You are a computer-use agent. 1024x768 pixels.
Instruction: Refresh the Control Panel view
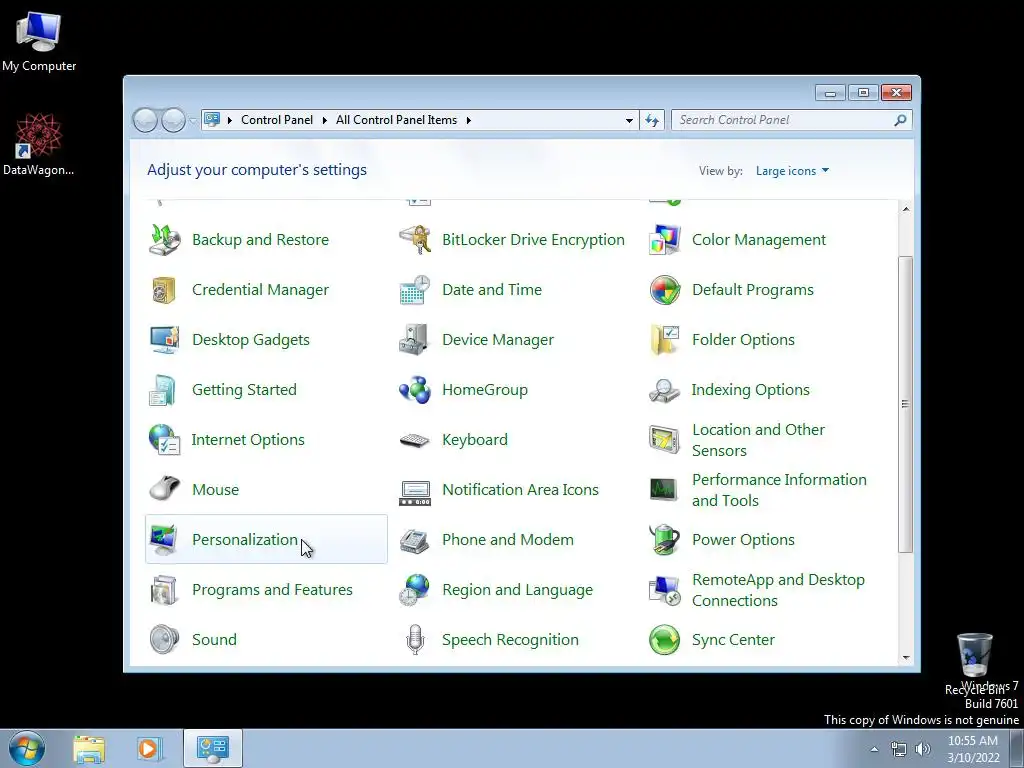[652, 120]
